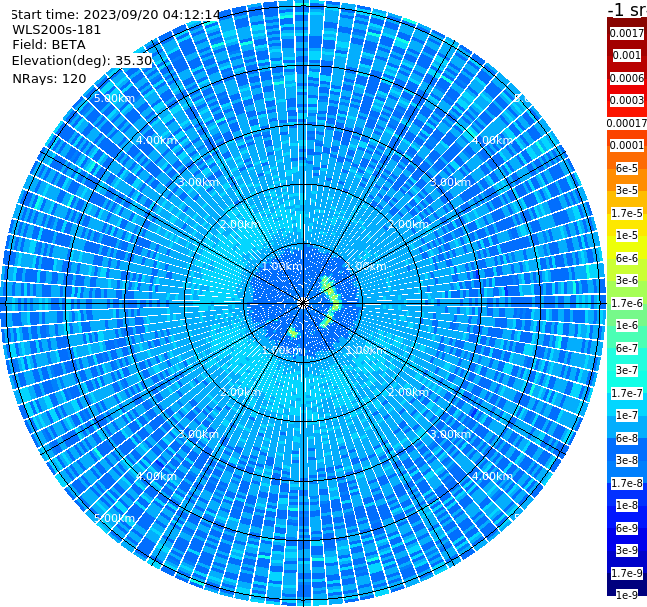Click the 1e-8 colorbar label
The width and height of the screenshot is (647, 607).
(x=627, y=505)
